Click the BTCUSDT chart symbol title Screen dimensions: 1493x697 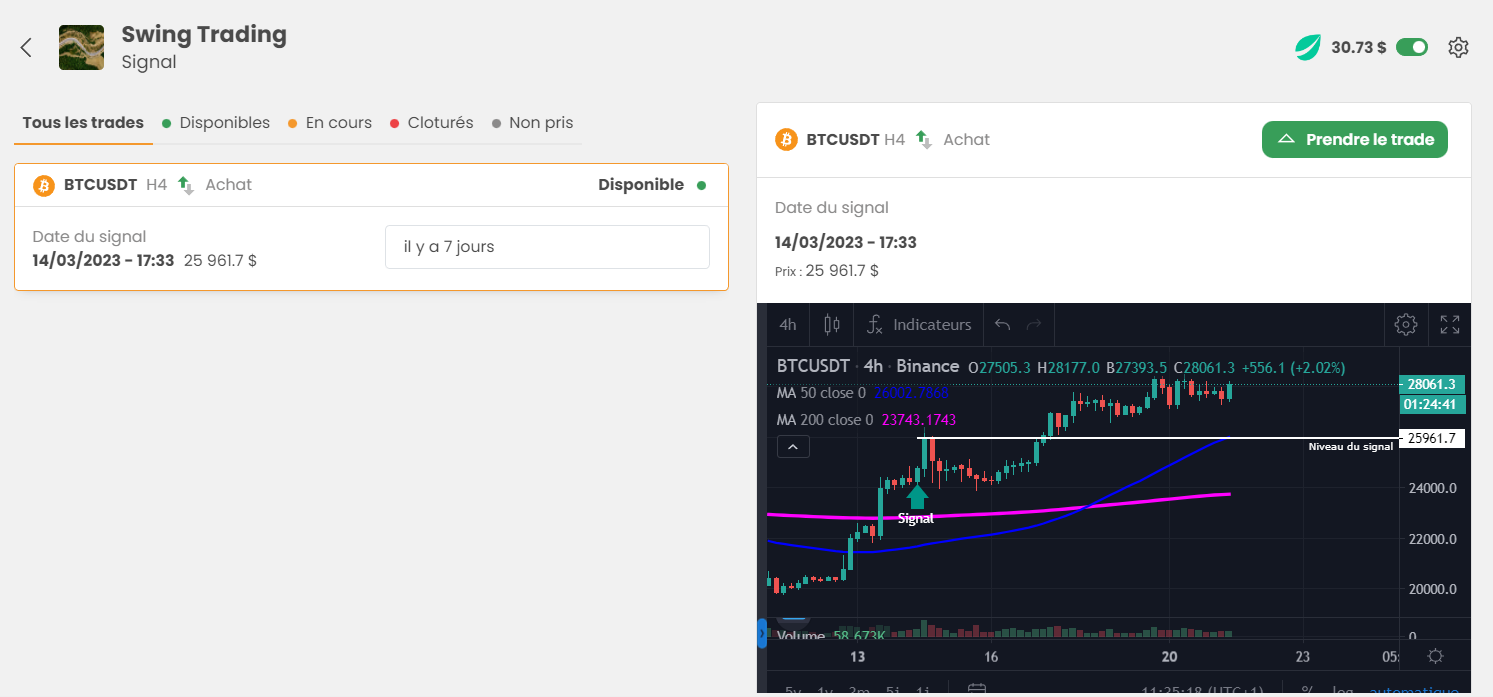(x=813, y=366)
